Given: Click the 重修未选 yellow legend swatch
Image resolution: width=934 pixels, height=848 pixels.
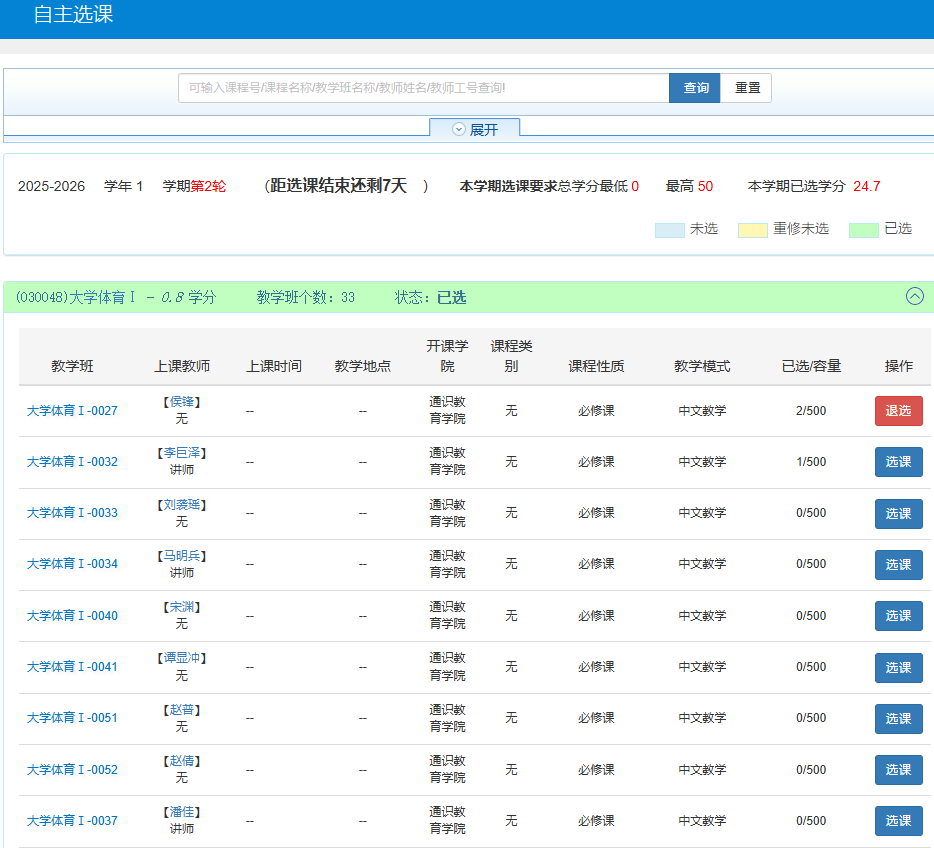Looking at the screenshot, I should pos(752,230).
